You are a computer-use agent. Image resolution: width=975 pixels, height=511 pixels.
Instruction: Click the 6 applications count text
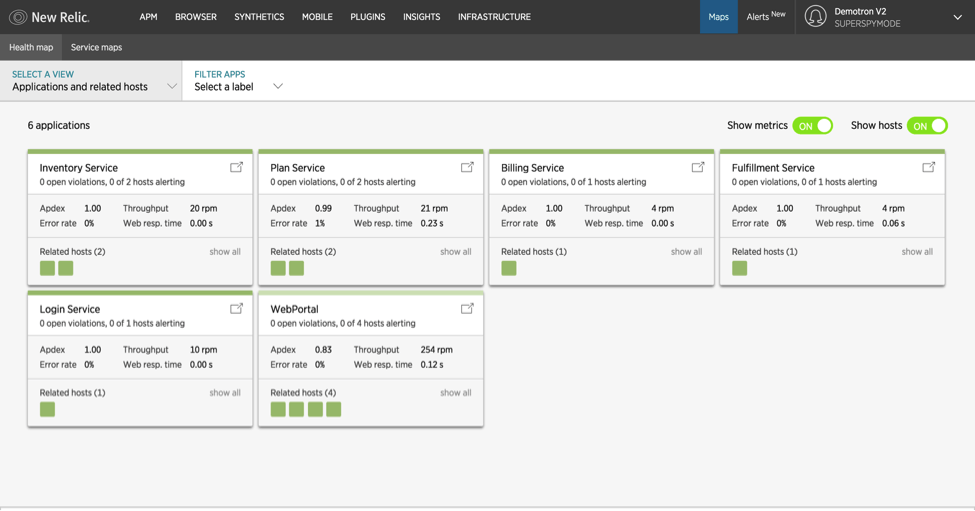pyautogui.click(x=58, y=126)
